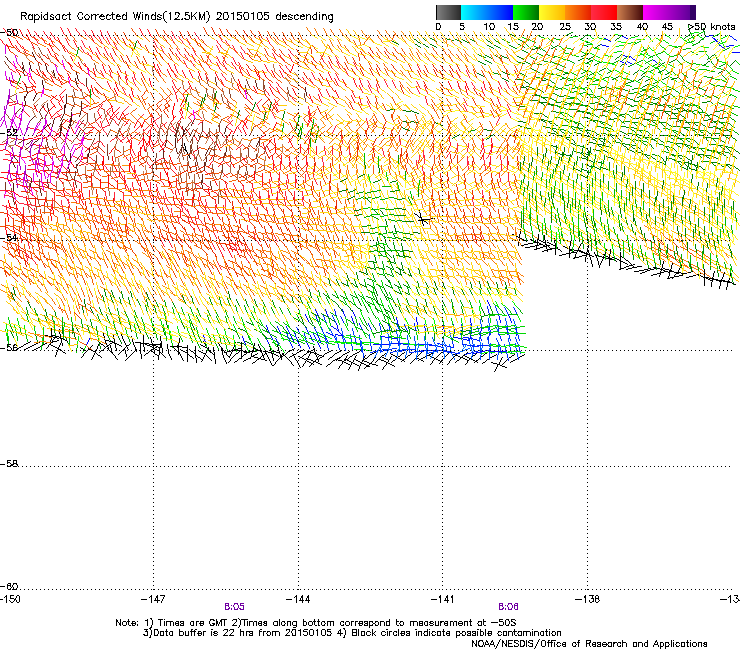The height and width of the screenshot is (650, 740).
Task: Click the brown 35-40 knots legend swatch
Action: coord(630,12)
